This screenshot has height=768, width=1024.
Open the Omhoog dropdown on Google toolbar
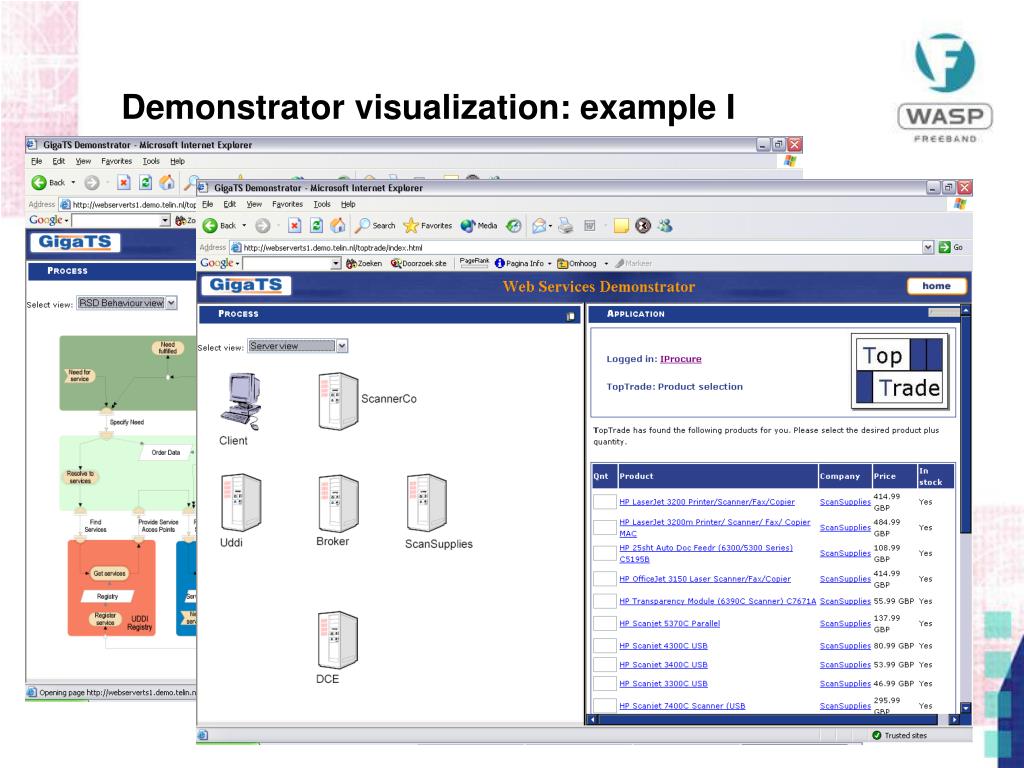point(606,264)
